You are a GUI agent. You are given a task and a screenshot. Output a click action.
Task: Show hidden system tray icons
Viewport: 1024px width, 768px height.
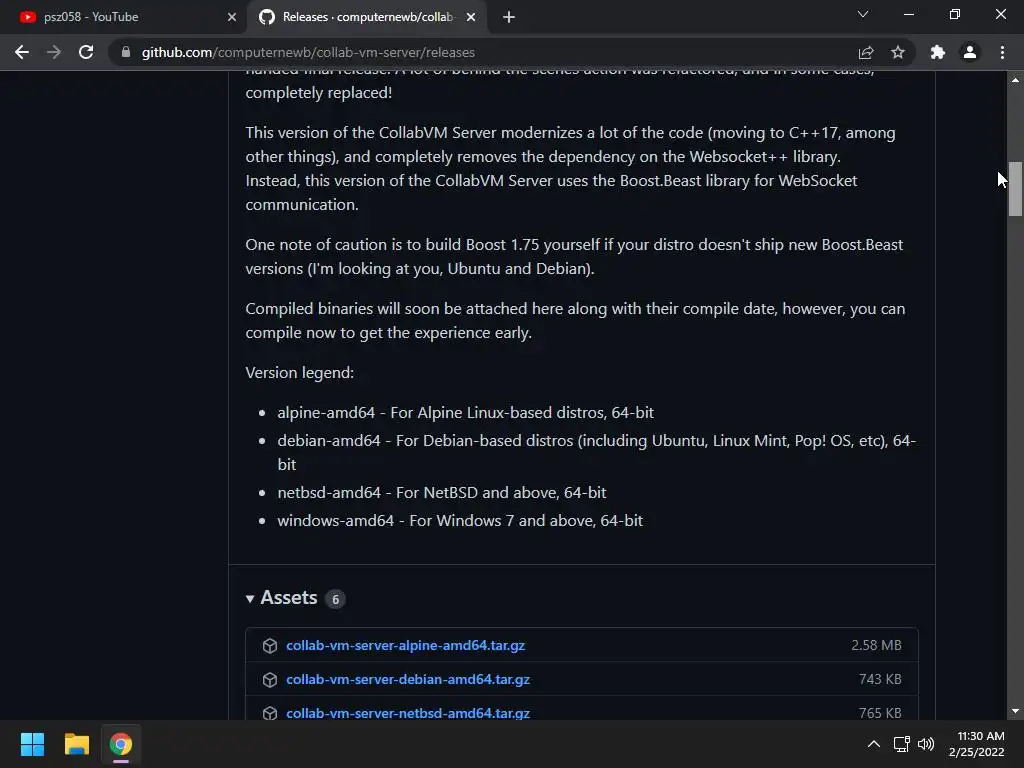873,744
